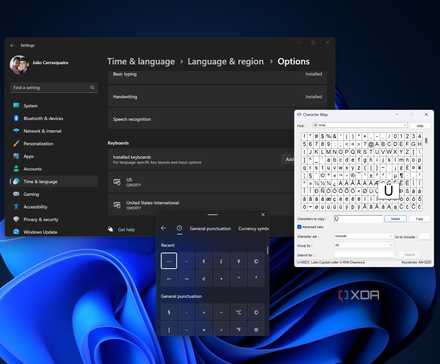Focus the Characters to copy field
This screenshot has height=364, width=440.
click(x=358, y=219)
